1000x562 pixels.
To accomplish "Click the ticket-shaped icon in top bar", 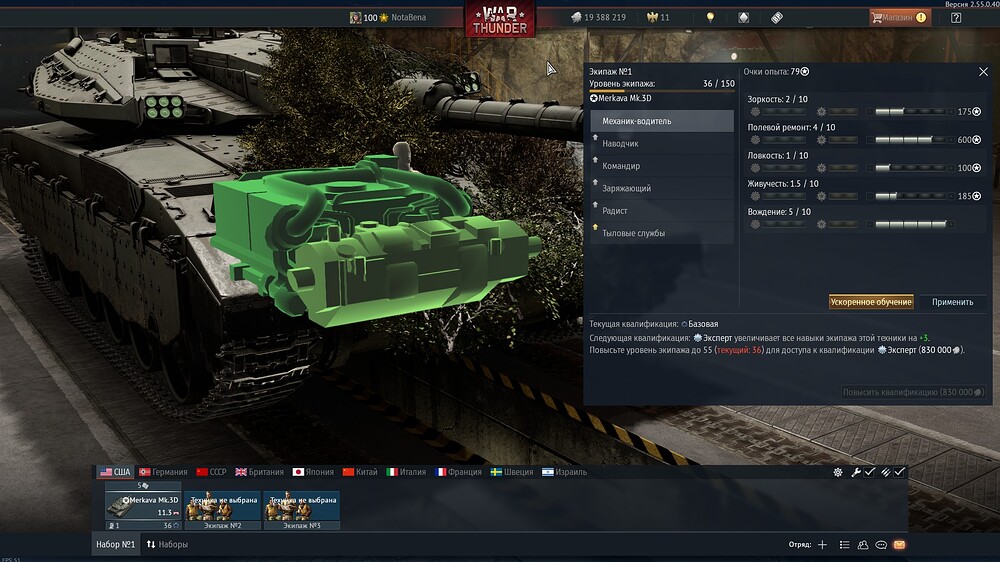I will coord(777,18).
